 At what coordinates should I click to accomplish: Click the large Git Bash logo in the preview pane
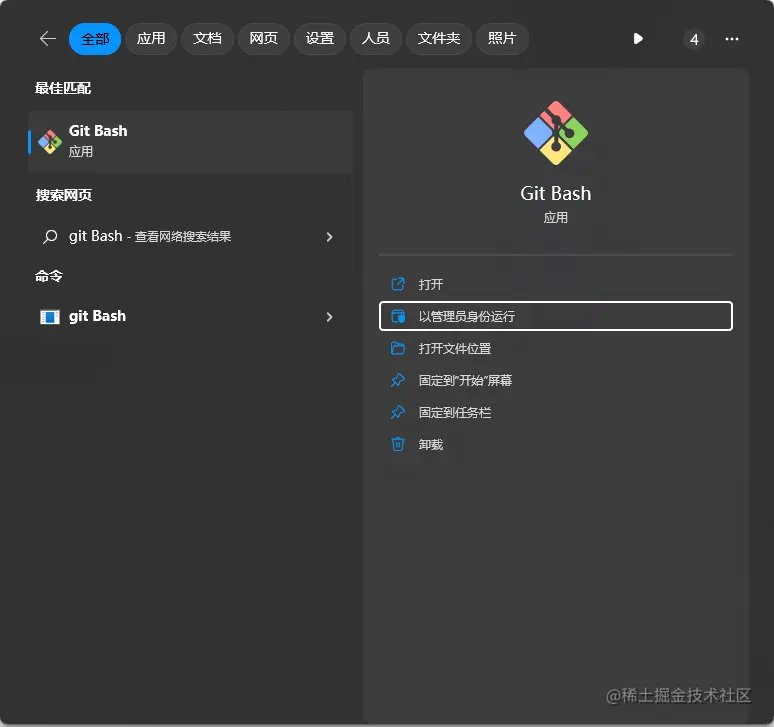pyautogui.click(x=556, y=133)
